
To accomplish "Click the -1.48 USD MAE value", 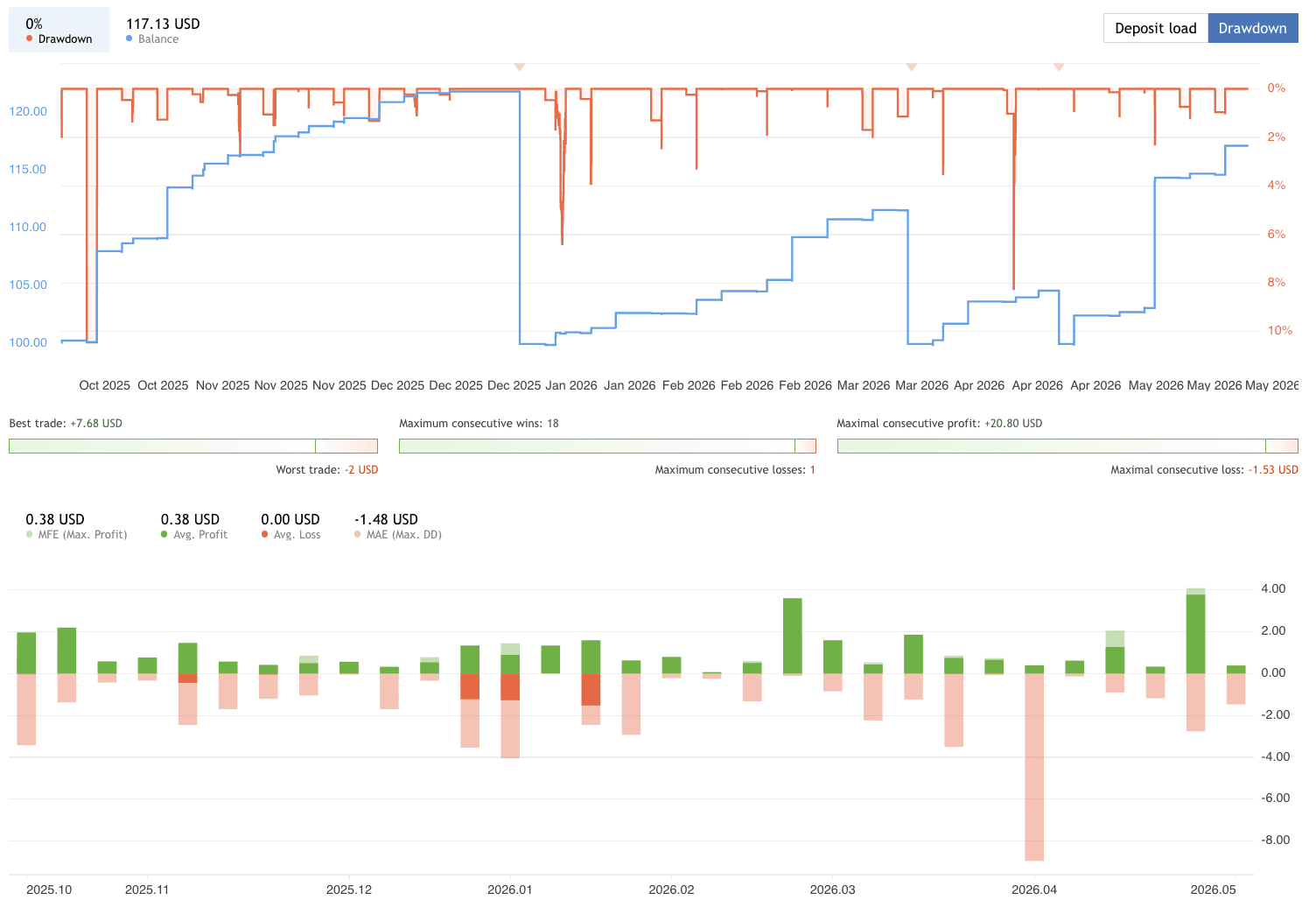I will (386, 519).
